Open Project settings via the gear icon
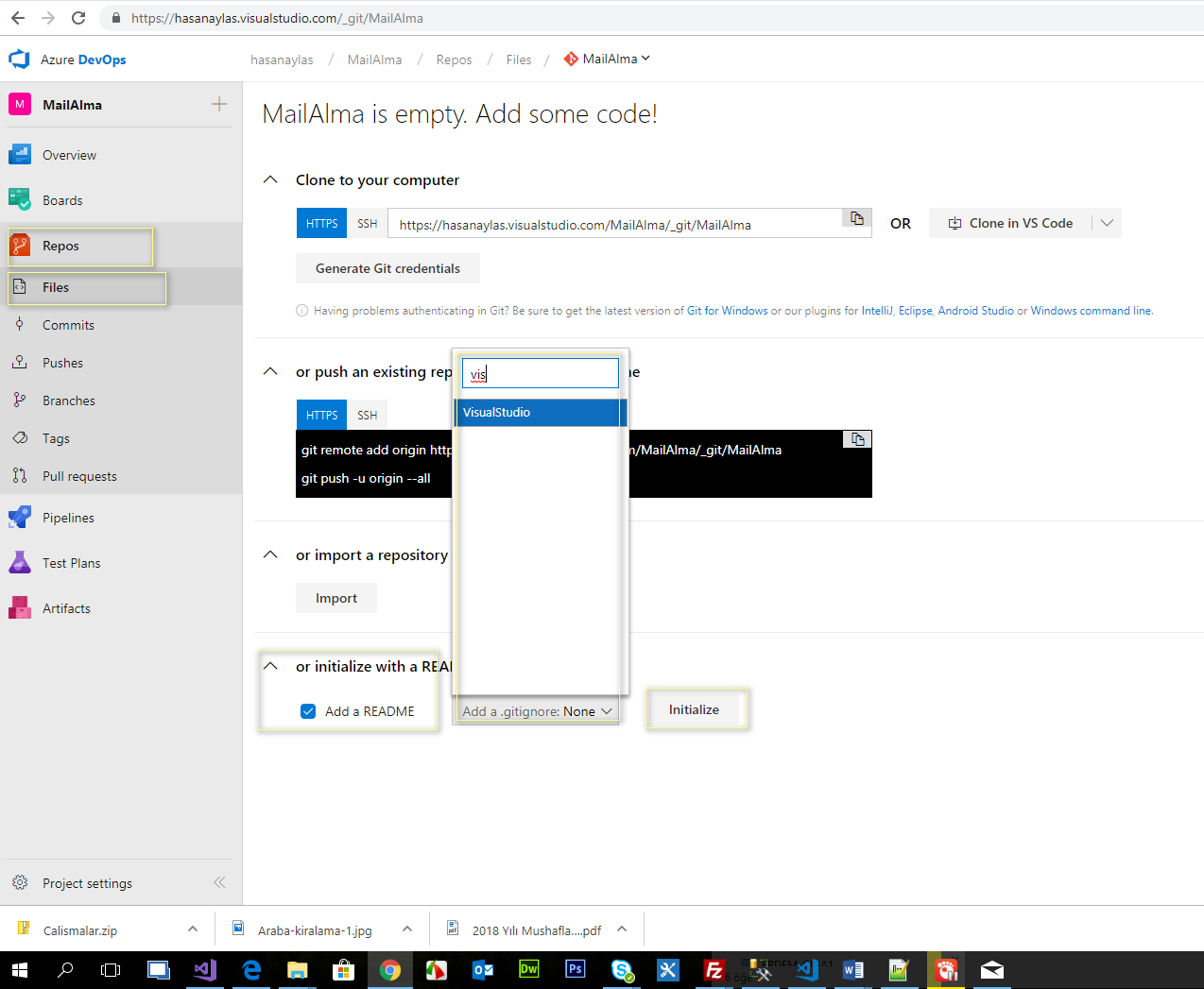This screenshot has width=1204, height=989. pyautogui.click(x=20, y=883)
